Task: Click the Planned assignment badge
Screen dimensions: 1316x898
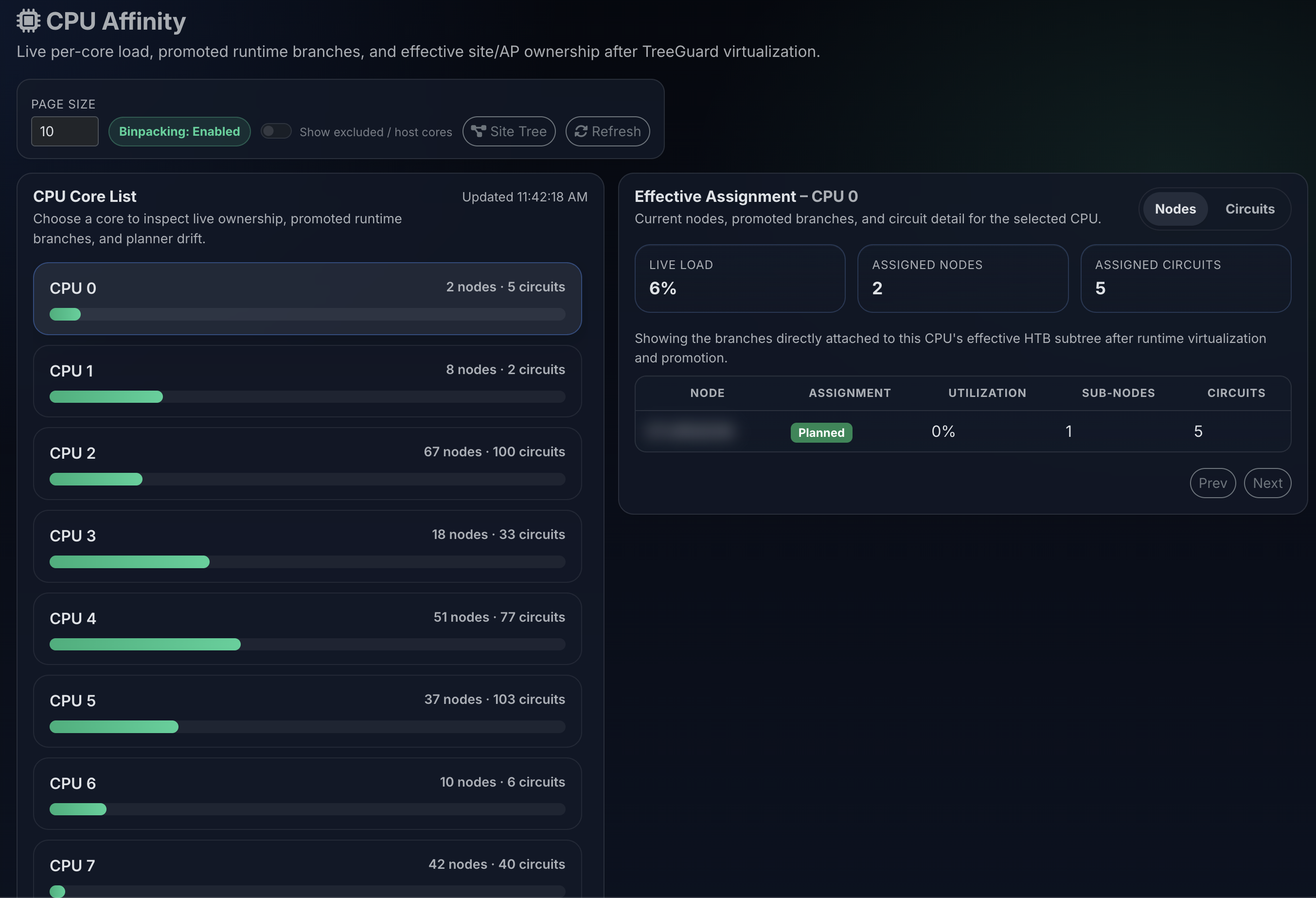Action: pos(821,432)
